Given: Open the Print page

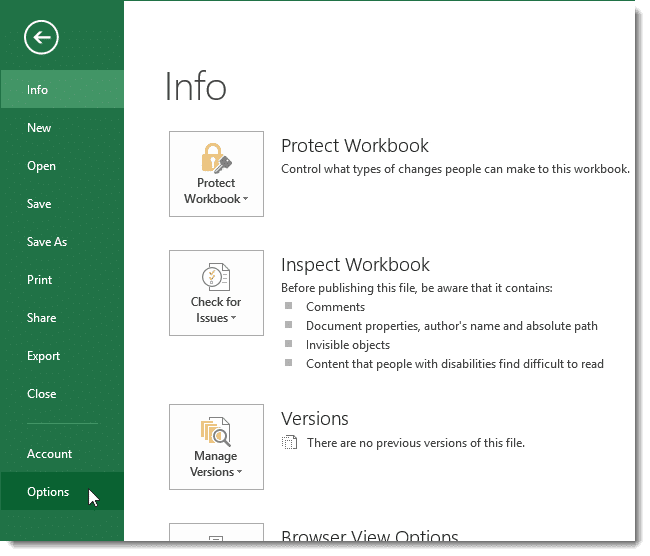Looking at the screenshot, I should click(x=40, y=280).
